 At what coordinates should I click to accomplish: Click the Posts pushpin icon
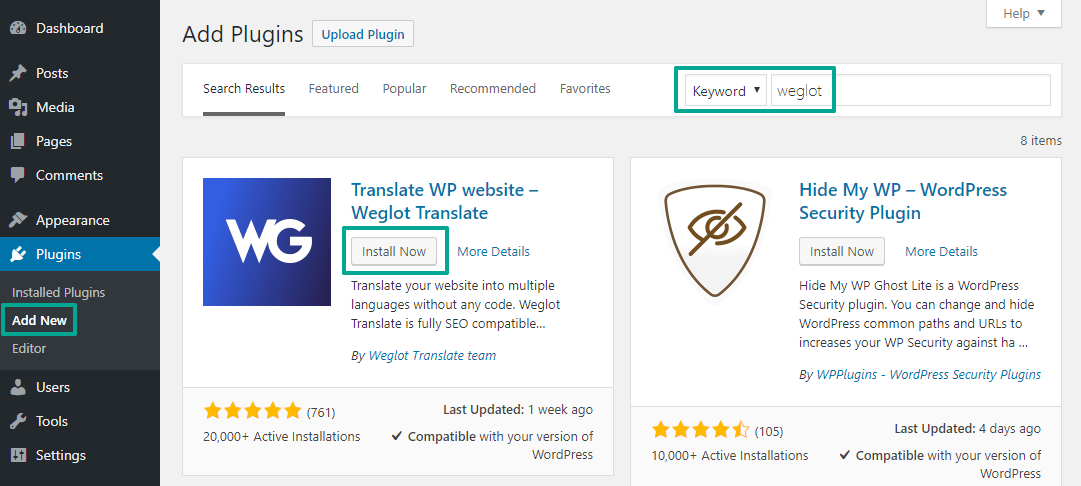click(x=18, y=73)
